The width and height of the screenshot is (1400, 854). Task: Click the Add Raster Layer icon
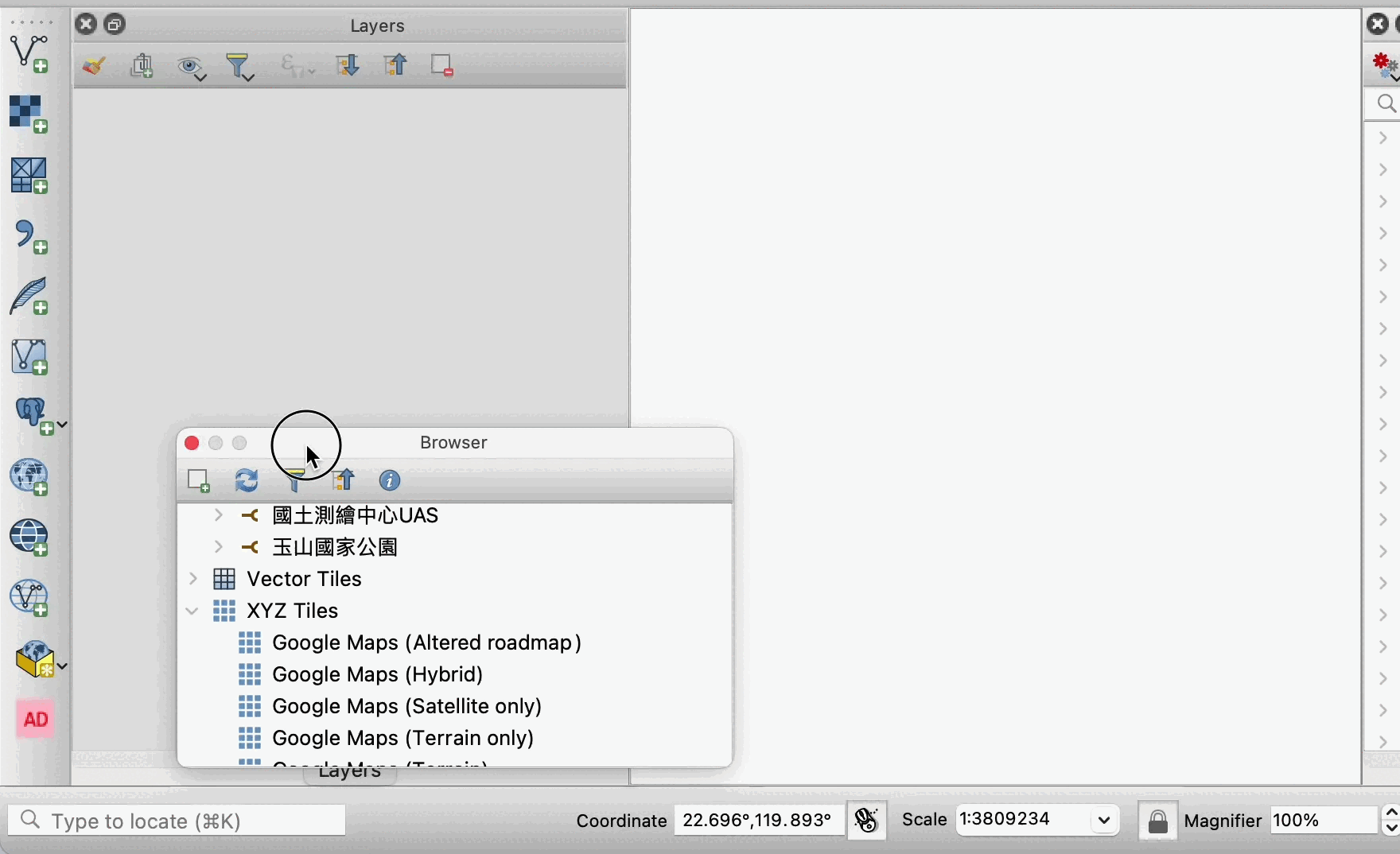coord(29,115)
